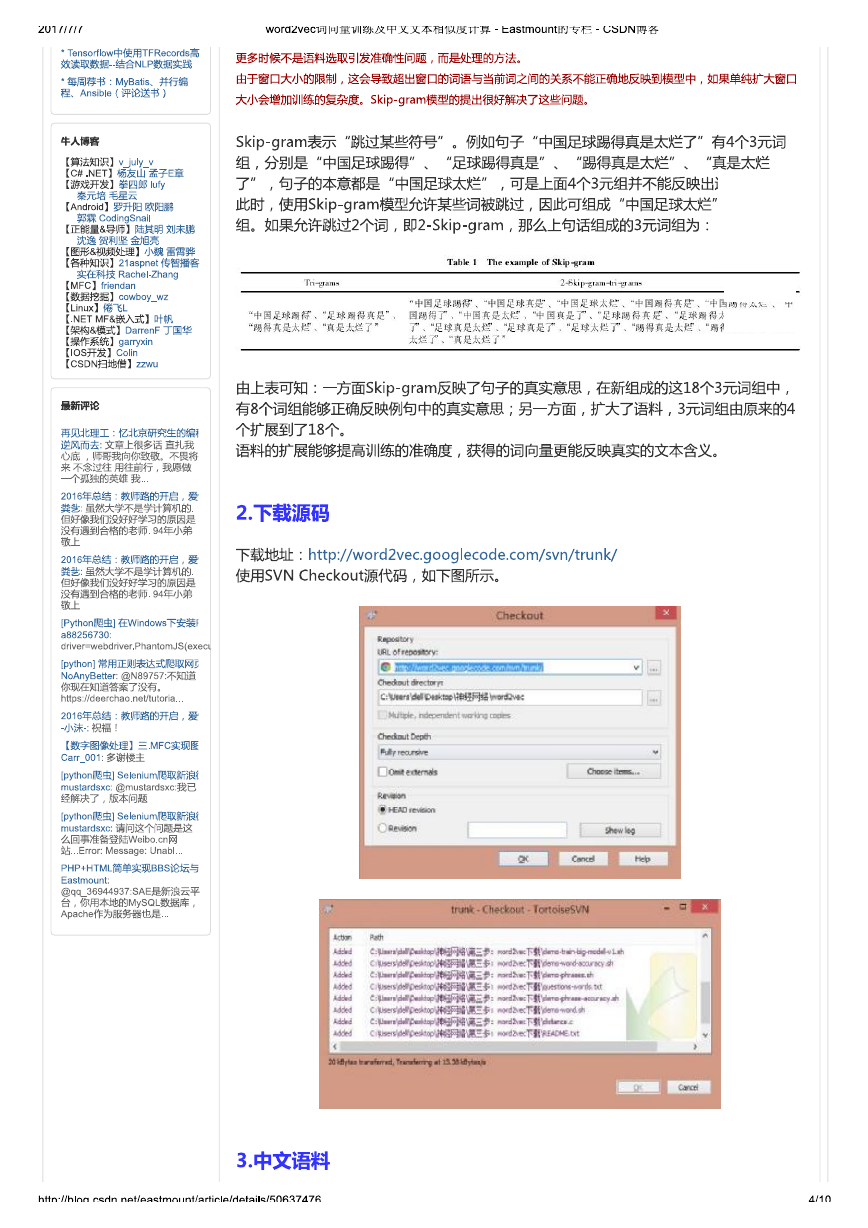Open the 每周荐书 MyBatis link

click(x=124, y=87)
